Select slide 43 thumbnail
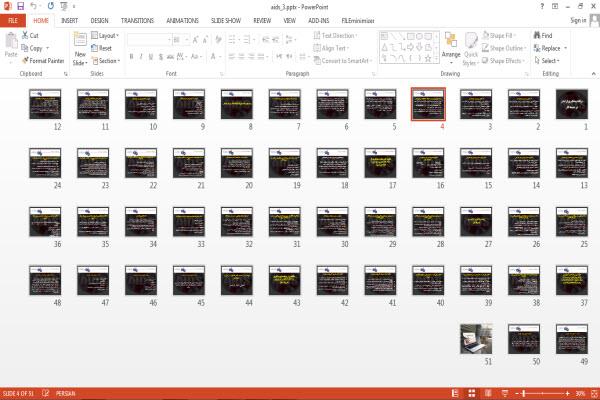This screenshot has width=600, height=400. click(x=285, y=281)
